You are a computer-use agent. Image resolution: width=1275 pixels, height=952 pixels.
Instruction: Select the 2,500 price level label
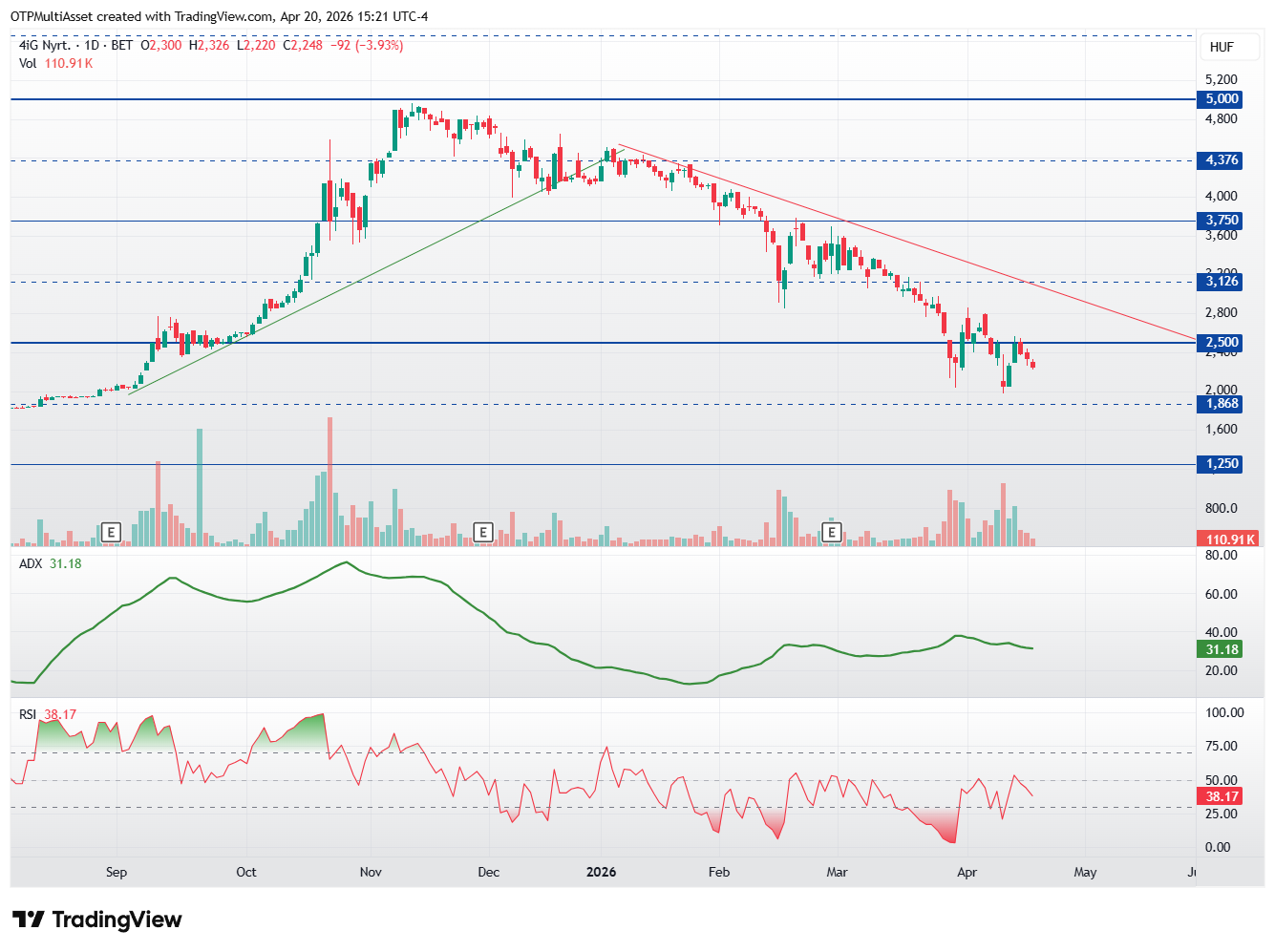click(x=1222, y=343)
